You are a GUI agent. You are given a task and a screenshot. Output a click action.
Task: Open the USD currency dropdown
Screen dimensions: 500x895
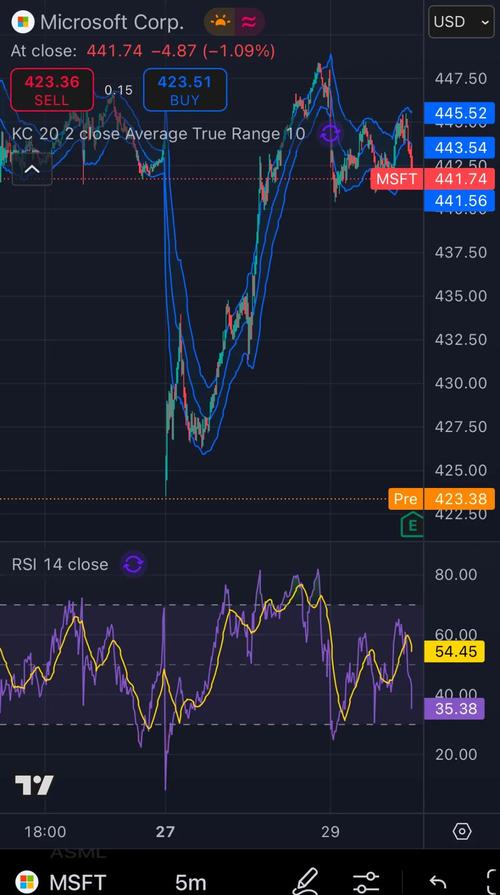coord(461,22)
